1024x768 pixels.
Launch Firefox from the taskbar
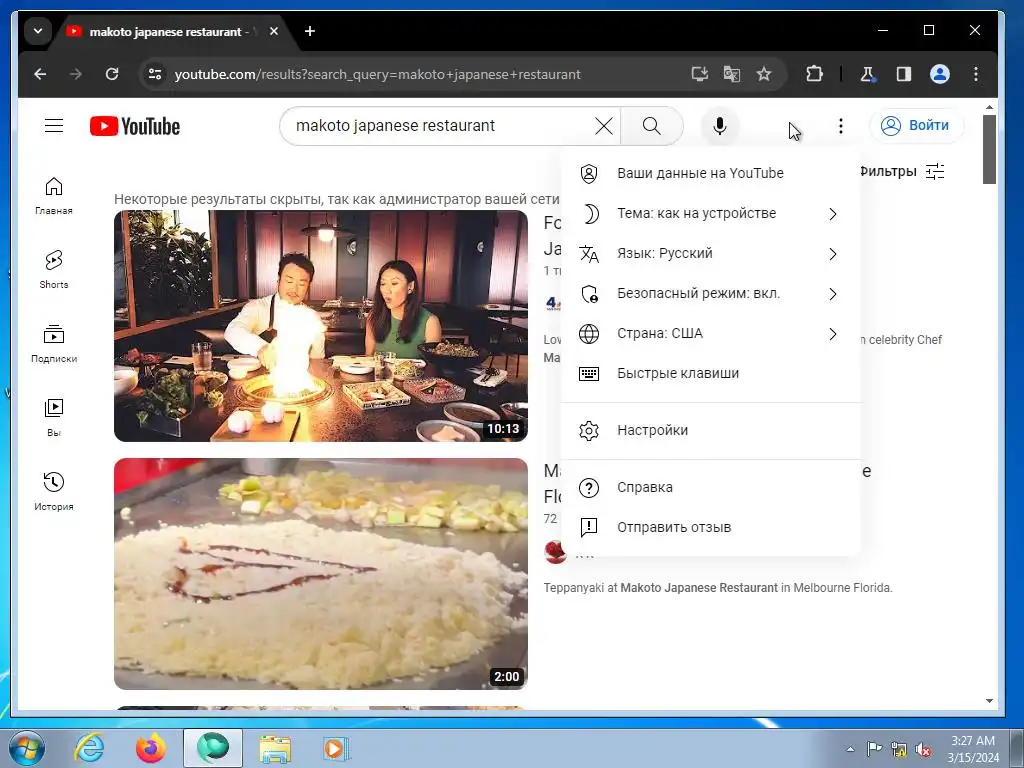pyautogui.click(x=151, y=748)
